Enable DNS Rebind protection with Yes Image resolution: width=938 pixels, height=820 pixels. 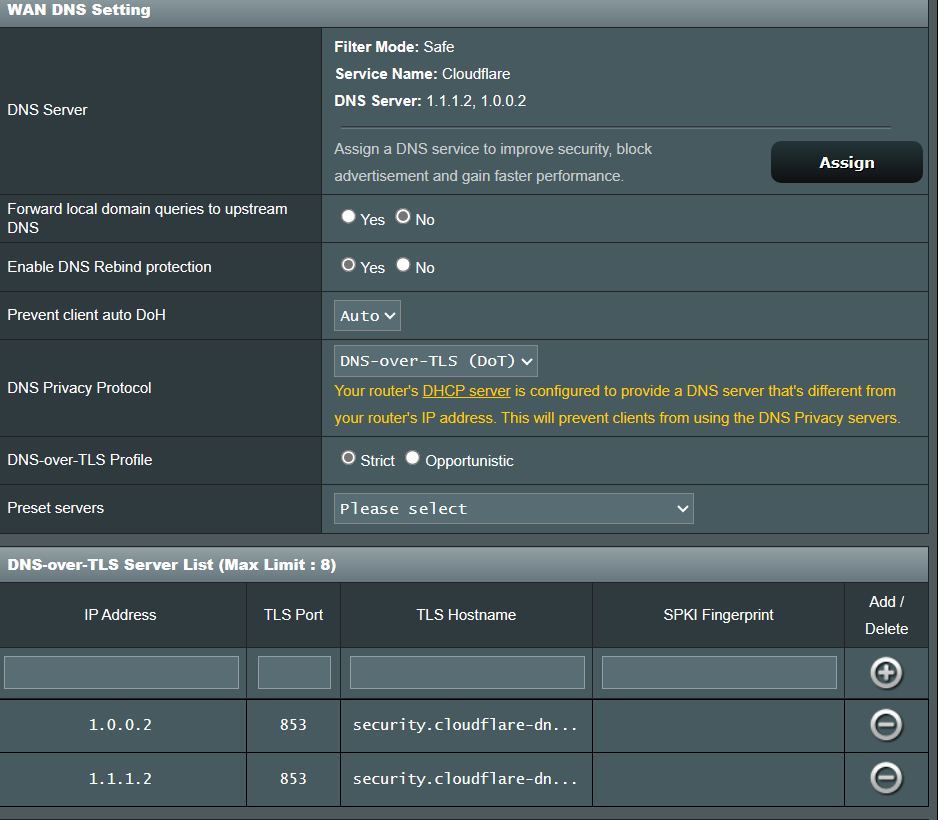(x=348, y=265)
